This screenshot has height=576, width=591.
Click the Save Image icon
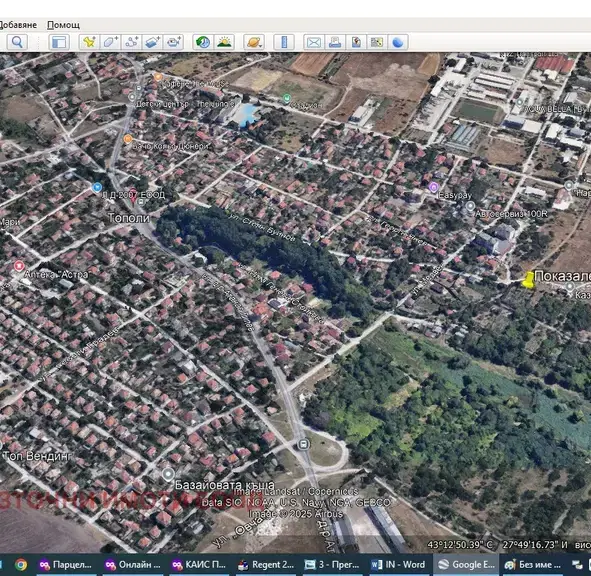[356, 42]
